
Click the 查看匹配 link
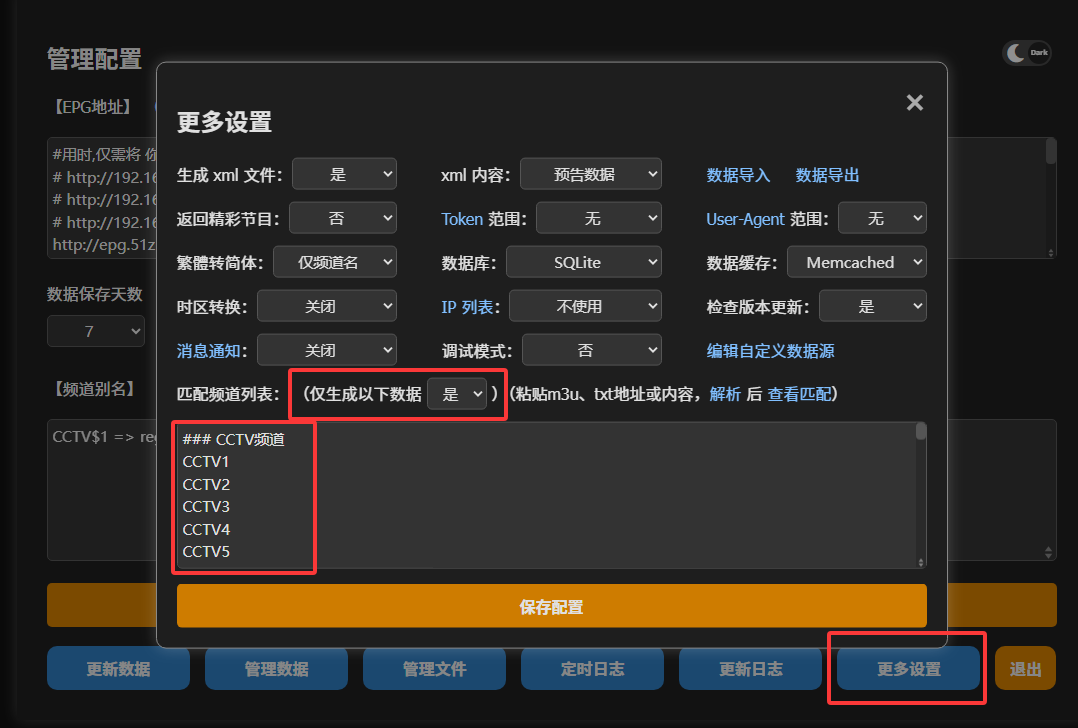point(799,394)
